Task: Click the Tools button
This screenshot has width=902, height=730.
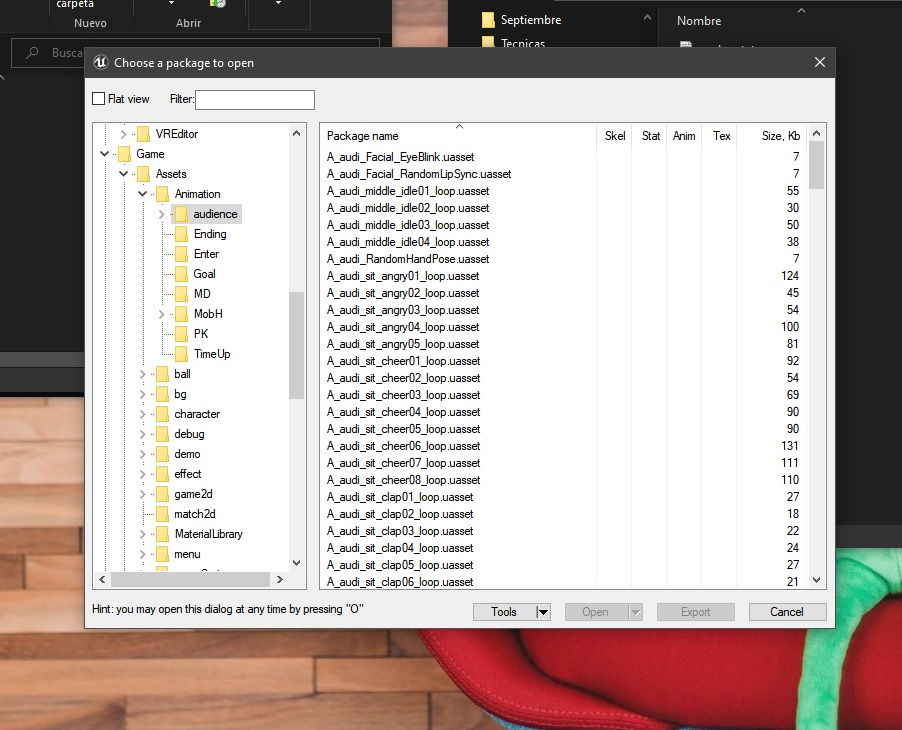Action: pos(504,612)
